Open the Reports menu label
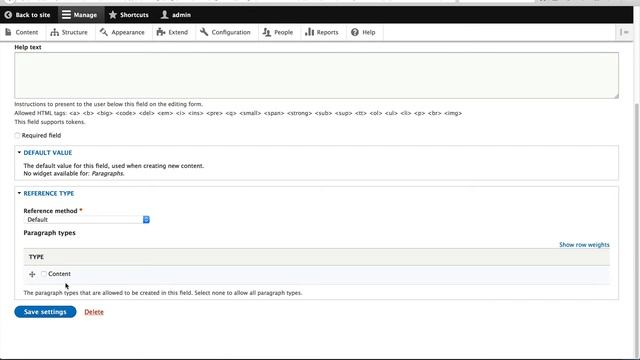This screenshot has width=640, height=360. tap(327, 32)
